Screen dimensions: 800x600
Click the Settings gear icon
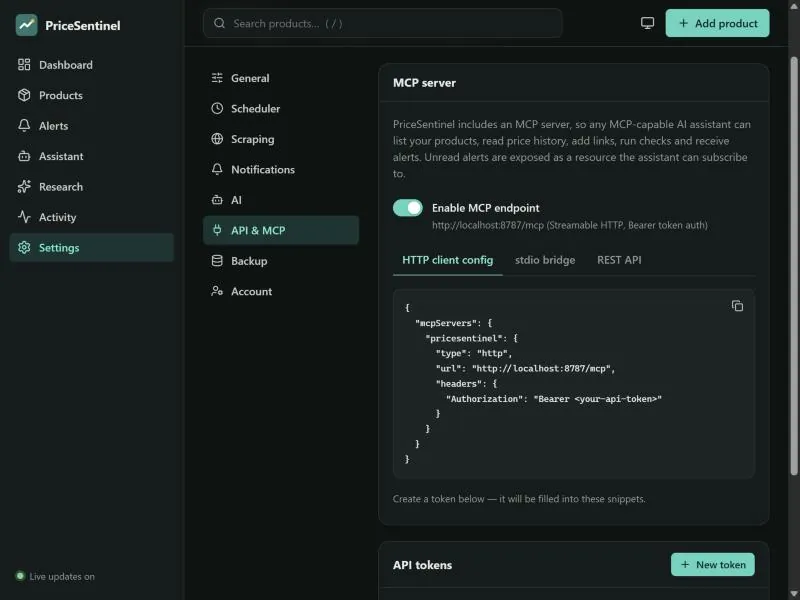coord(24,247)
